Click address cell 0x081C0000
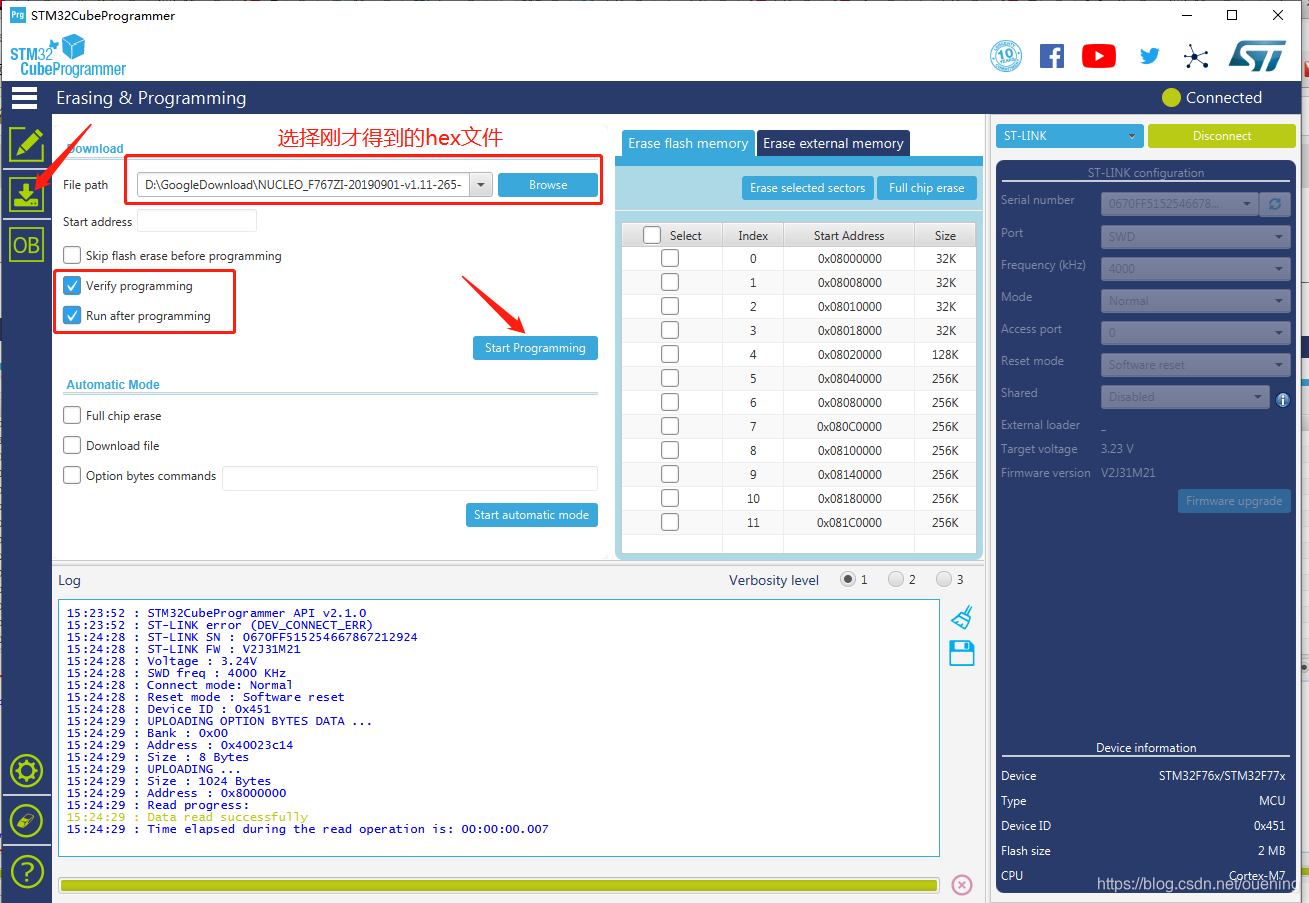The image size is (1309, 903). coord(849,522)
